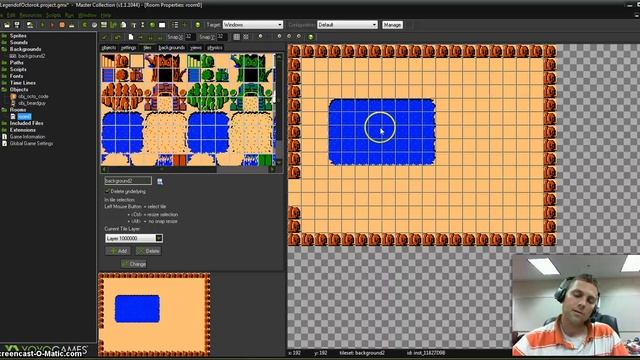Click the tileset name field showing background2
Screen dimensions: 640x360
coord(128,181)
